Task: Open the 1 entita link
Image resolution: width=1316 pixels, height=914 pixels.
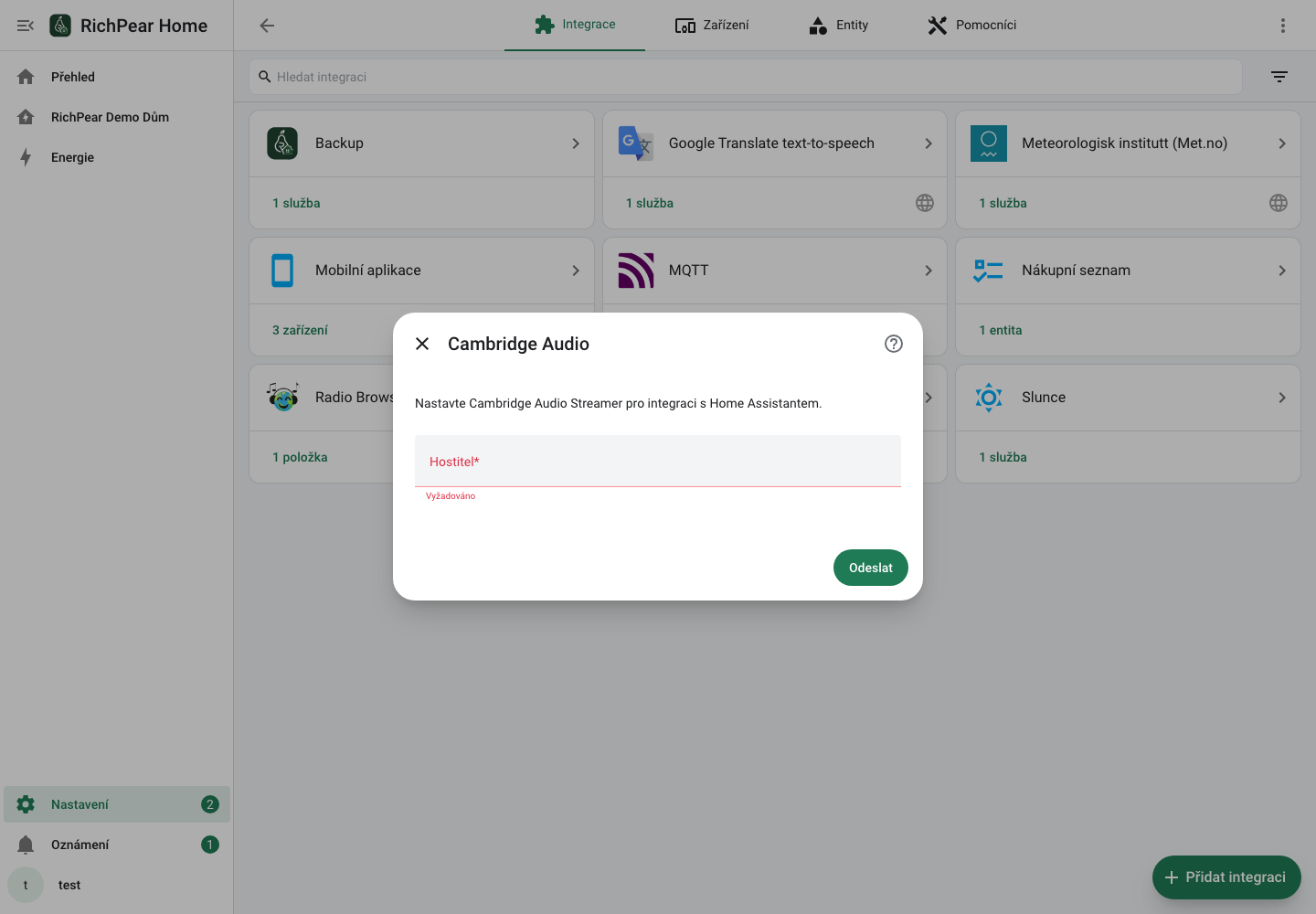Action: pos(1001,330)
